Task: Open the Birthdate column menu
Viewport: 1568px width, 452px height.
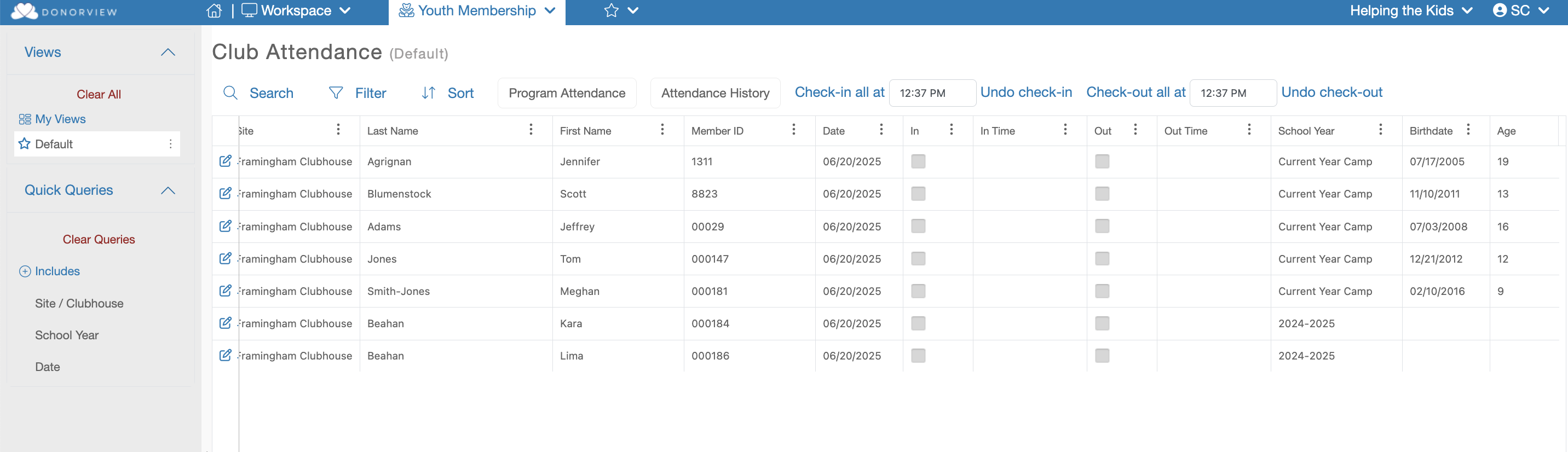Action: coord(1468,130)
